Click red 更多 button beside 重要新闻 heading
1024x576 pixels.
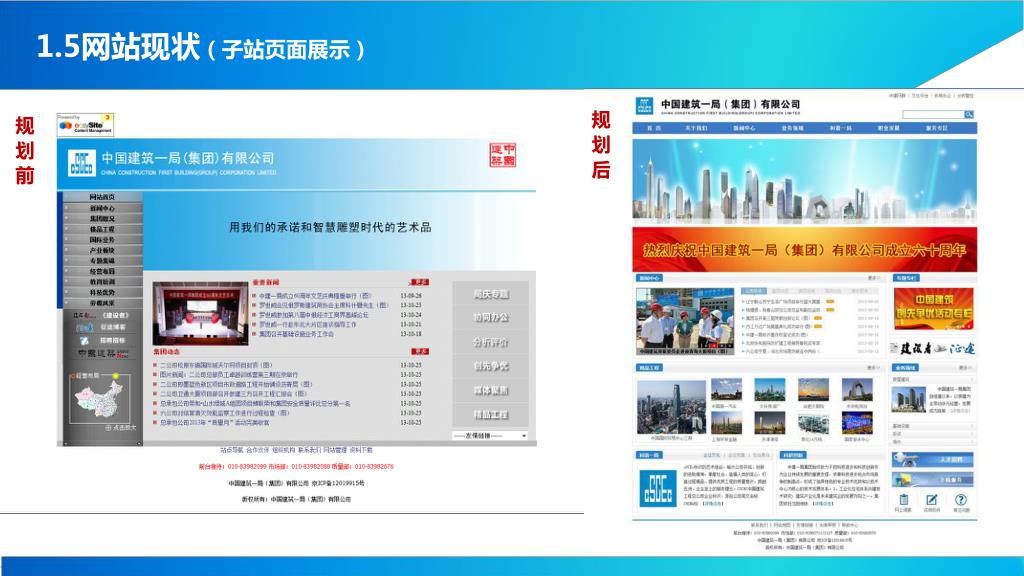pos(419,282)
